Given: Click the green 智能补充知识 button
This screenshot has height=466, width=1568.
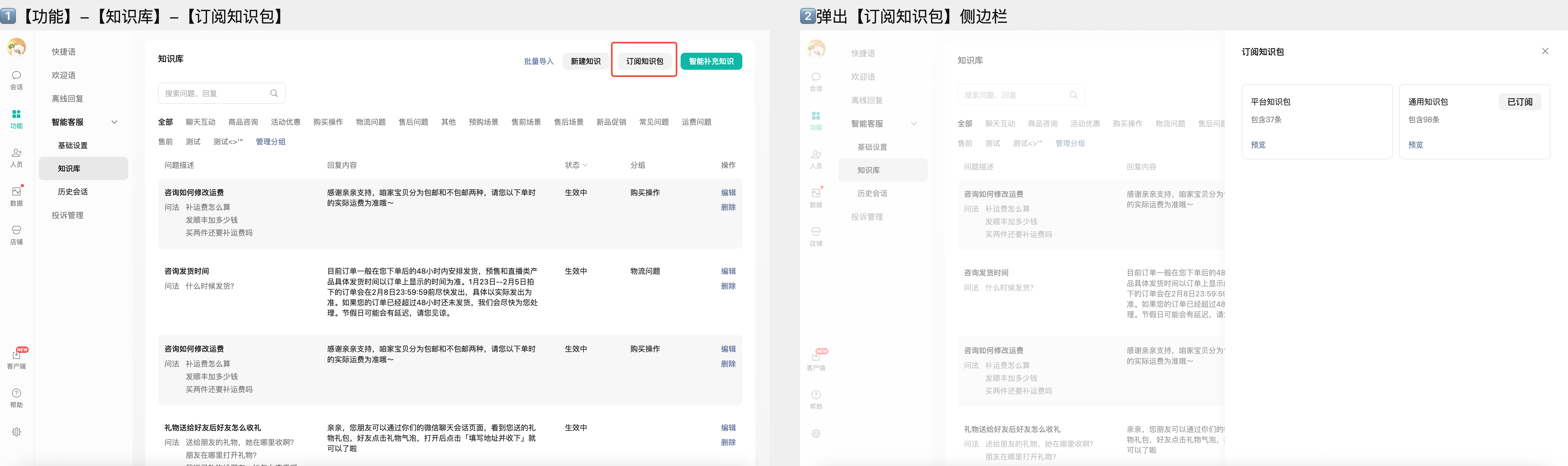Looking at the screenshot, I should (711, 61).
